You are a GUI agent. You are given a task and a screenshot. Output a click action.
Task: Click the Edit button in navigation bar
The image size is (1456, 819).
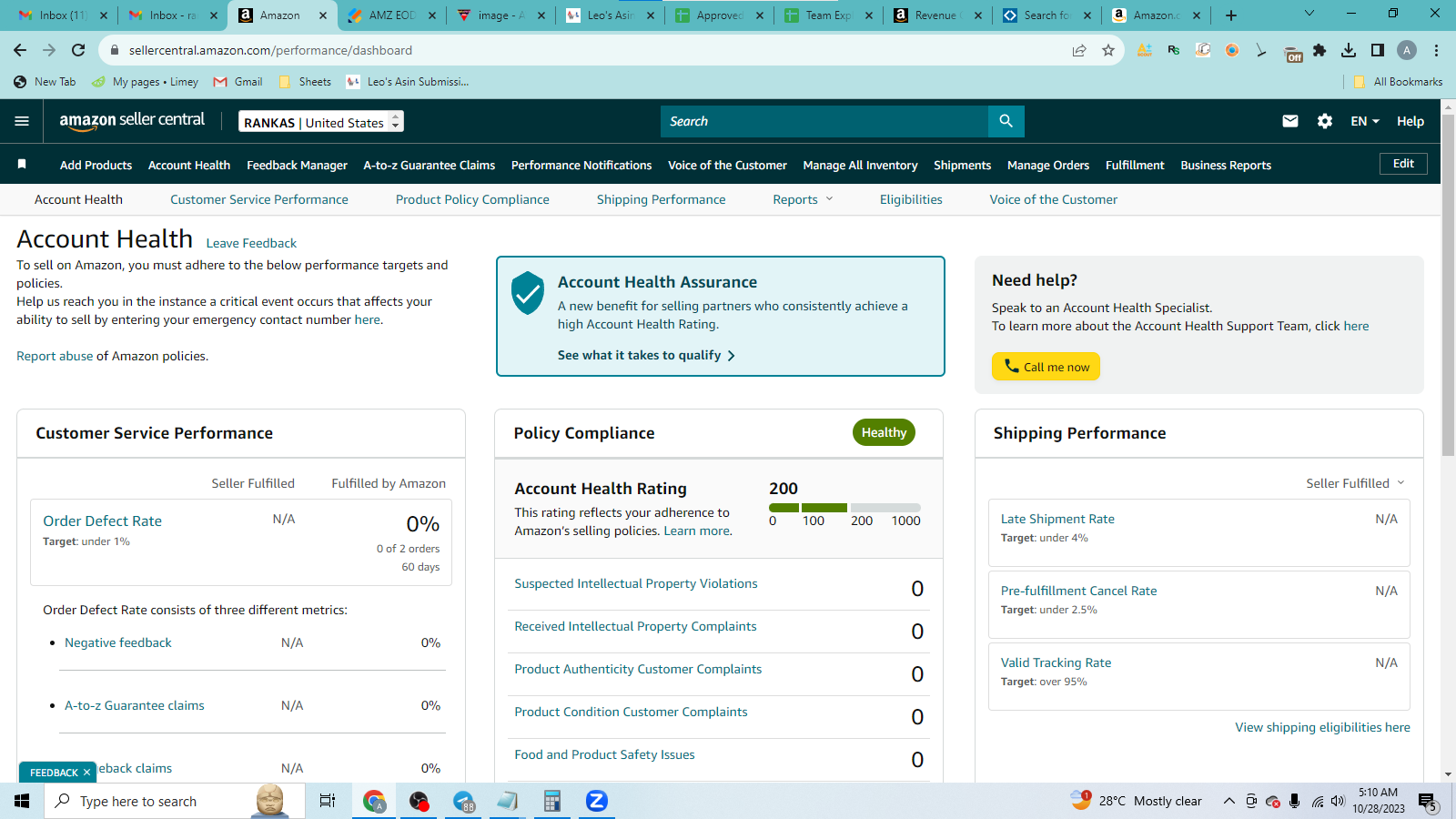[1403, 164]
